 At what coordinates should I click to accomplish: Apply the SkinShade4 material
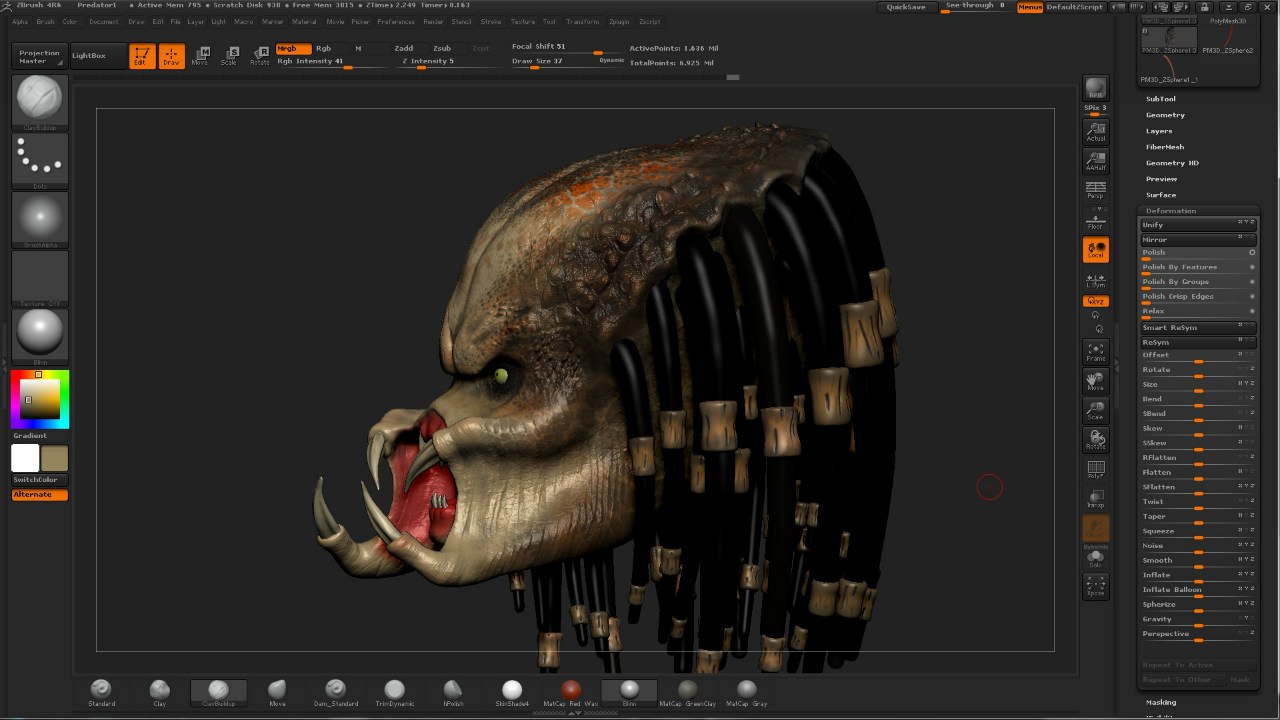click(x=512, y=693)
